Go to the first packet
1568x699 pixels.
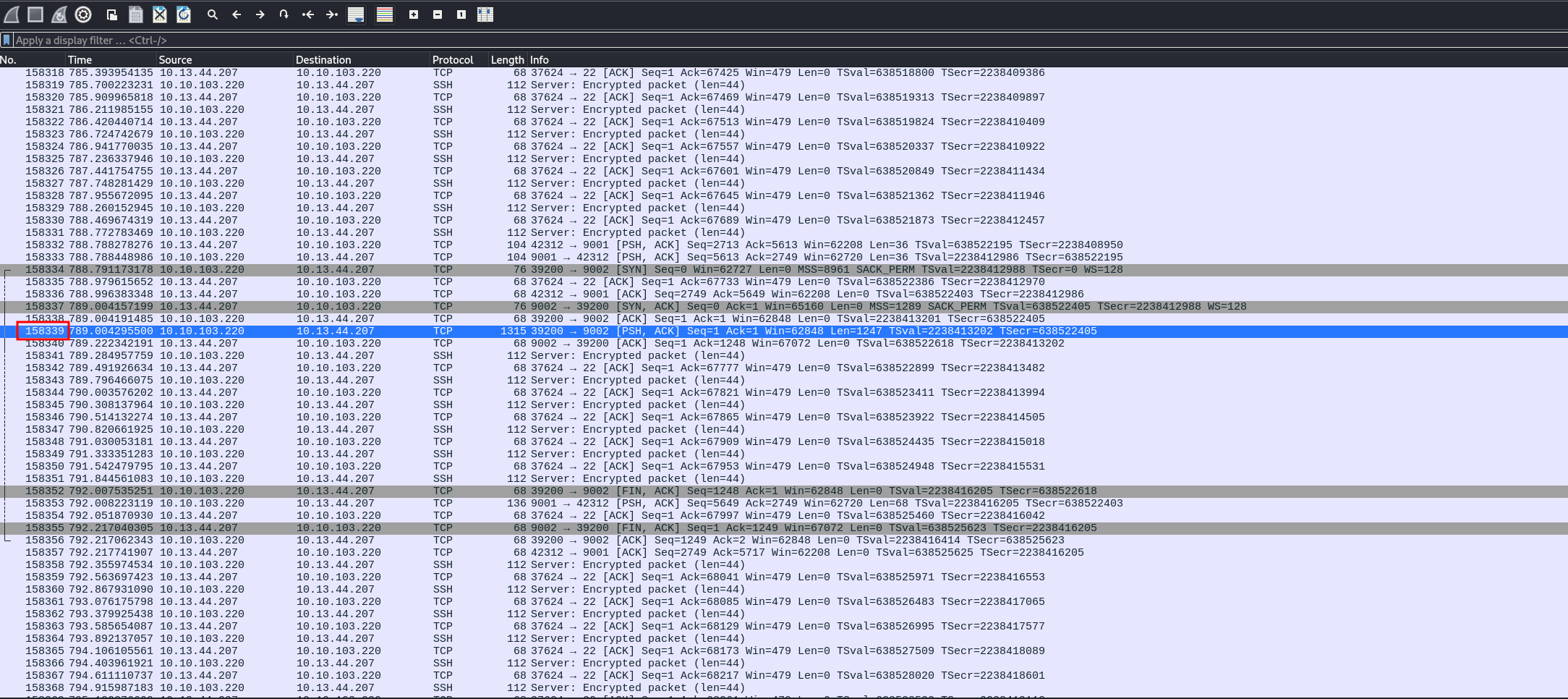tap(307, 14)
